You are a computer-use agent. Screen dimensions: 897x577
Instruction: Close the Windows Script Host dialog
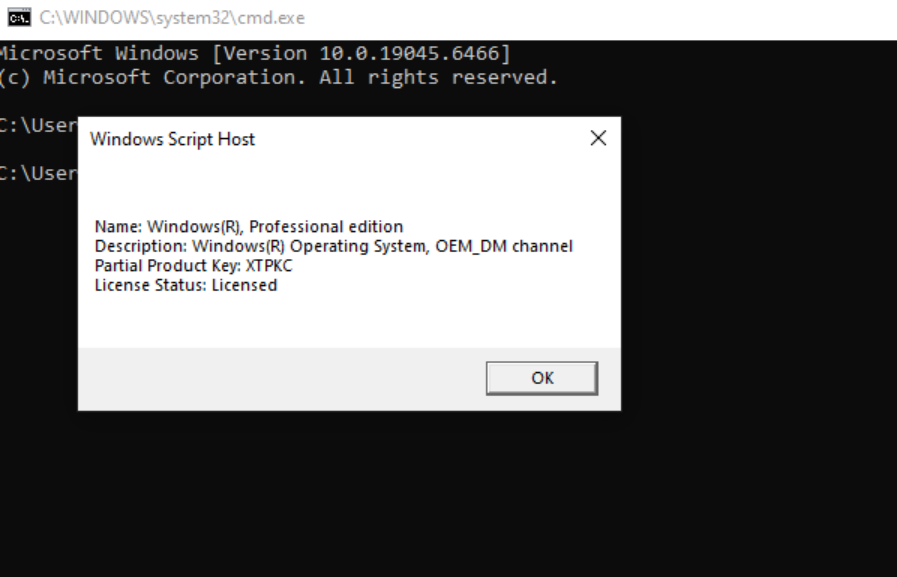pyautogui.click(x=598, y=139)
